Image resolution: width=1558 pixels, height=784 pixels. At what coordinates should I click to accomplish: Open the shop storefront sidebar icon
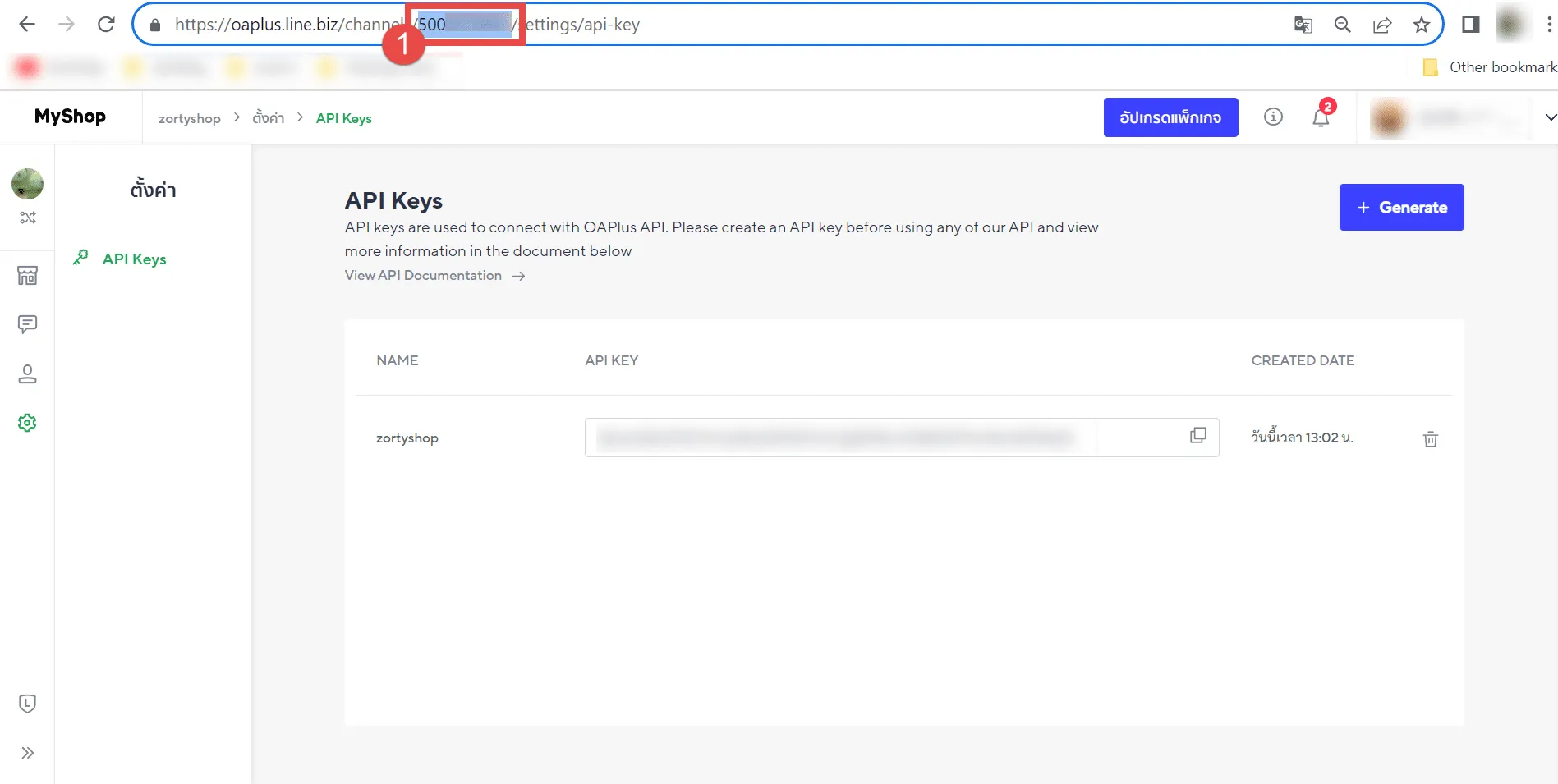coord(27,276)
